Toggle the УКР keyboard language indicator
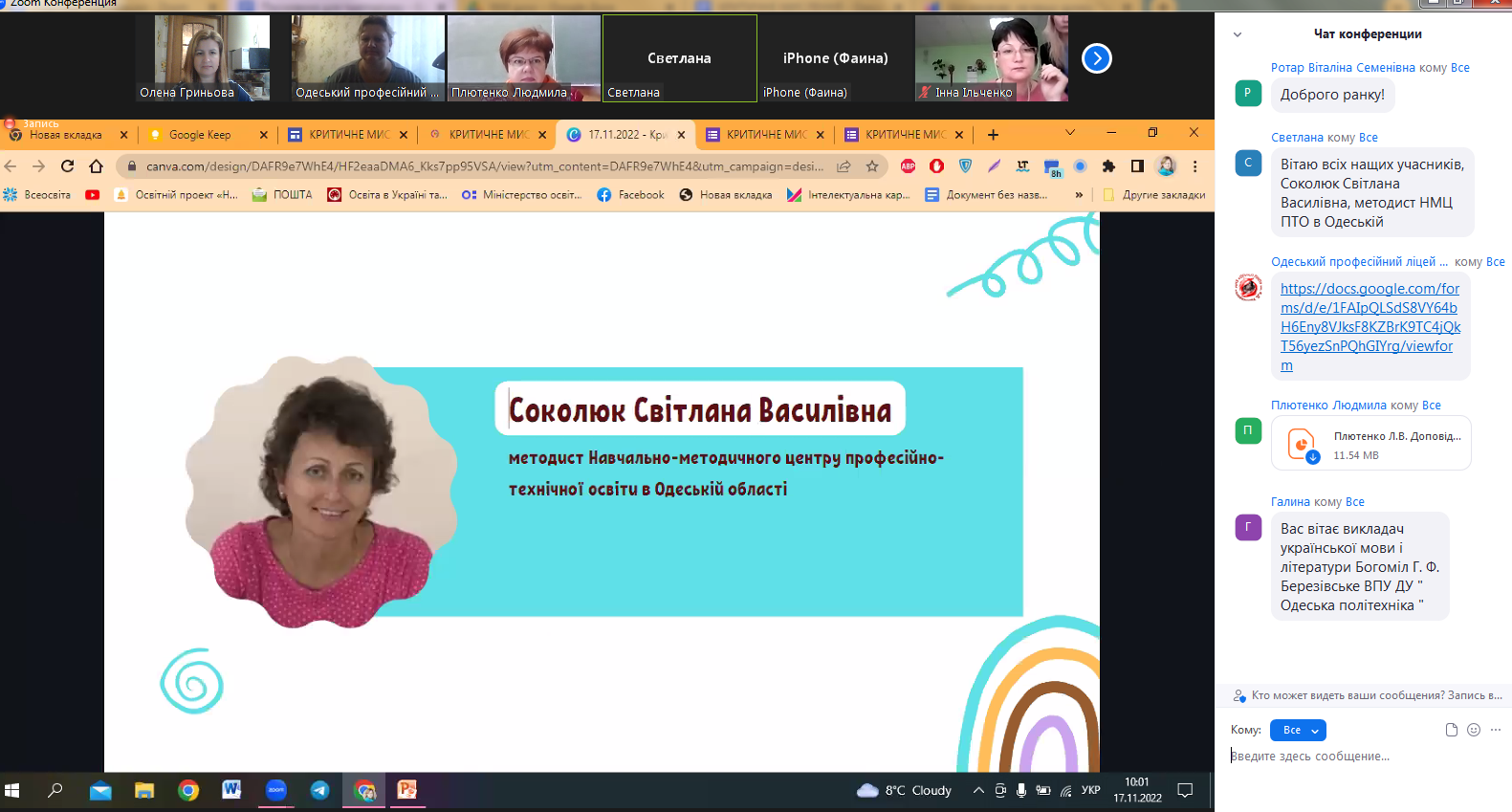The width and height of the screenshot is (1512, 812). (1090, 790)
